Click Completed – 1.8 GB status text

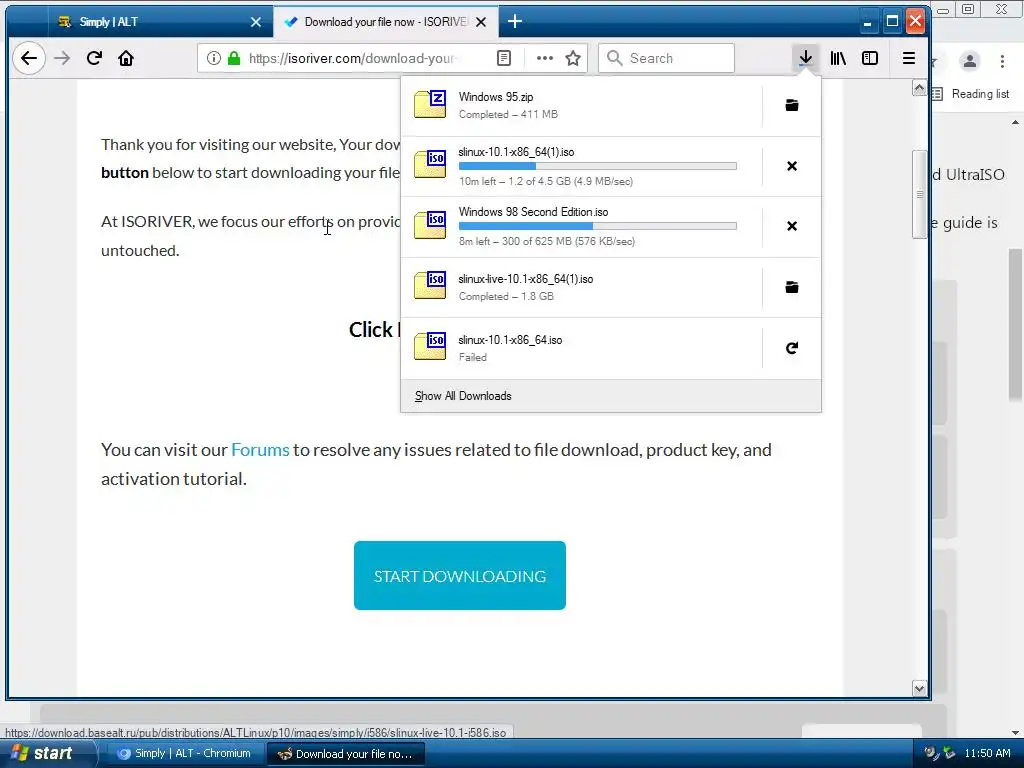click(506, 296)
